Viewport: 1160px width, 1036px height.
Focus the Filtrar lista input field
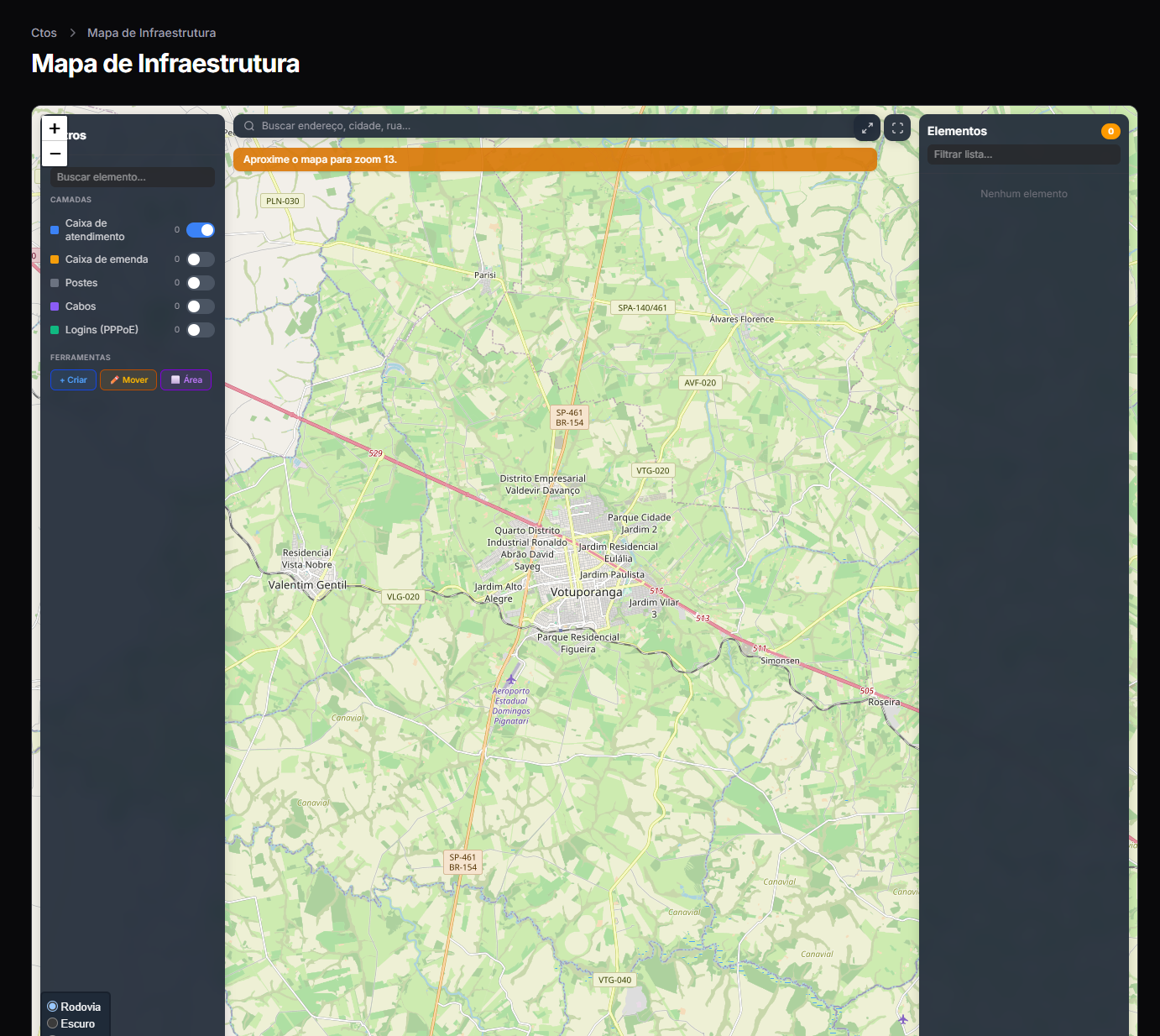(x=1024, y=154)
